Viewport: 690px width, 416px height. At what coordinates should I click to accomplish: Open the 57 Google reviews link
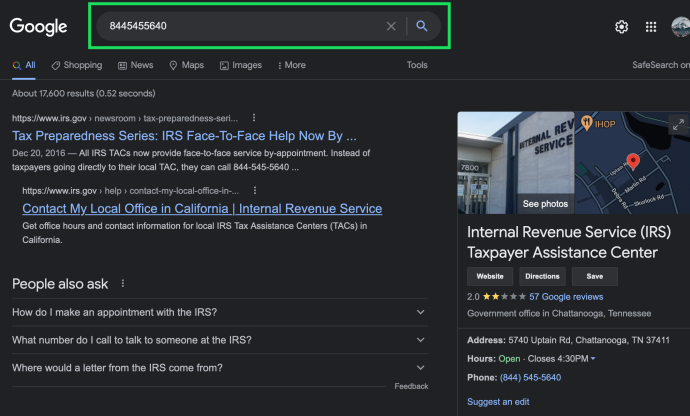pos(566,297)
